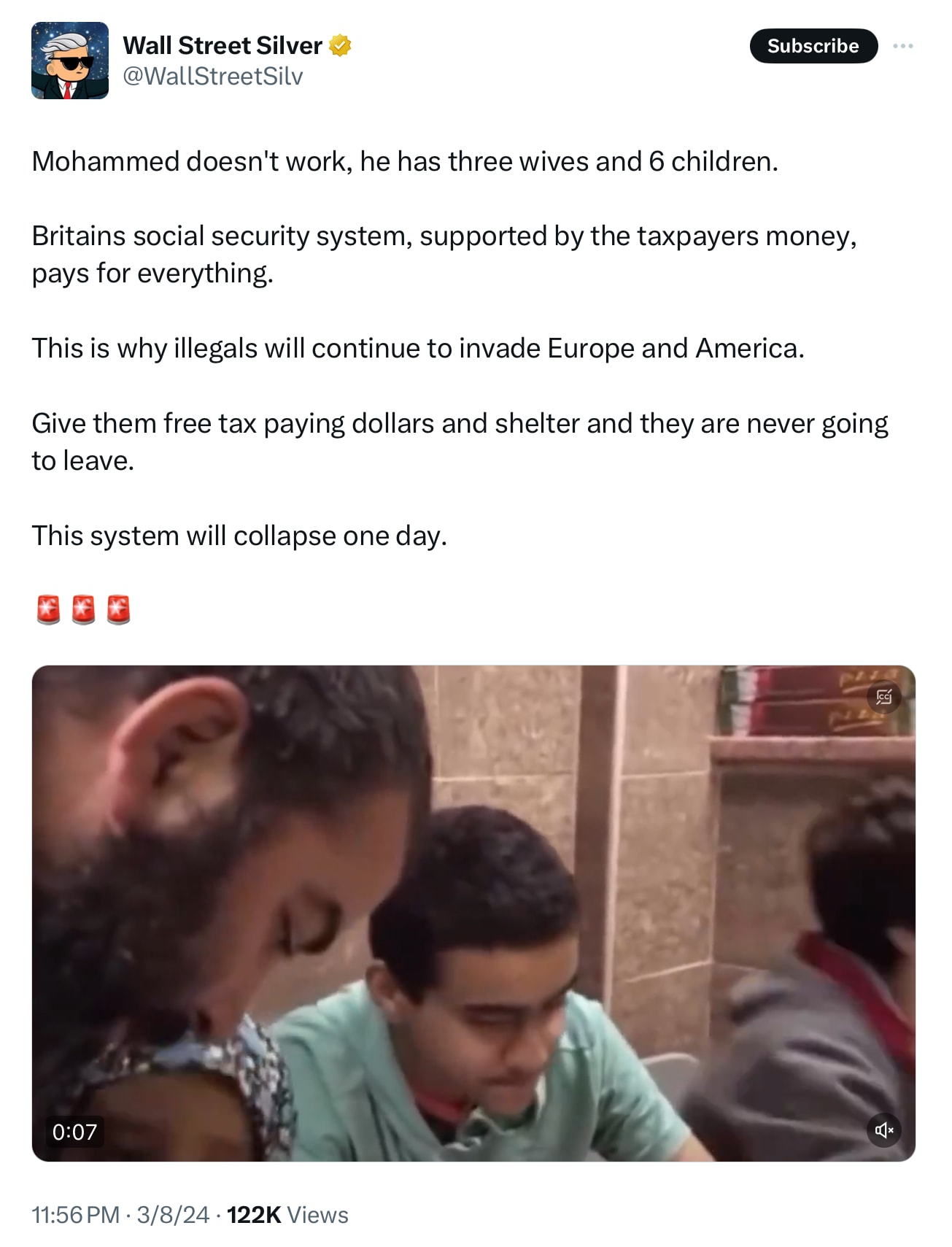Click the middle siren emoji

84,609
